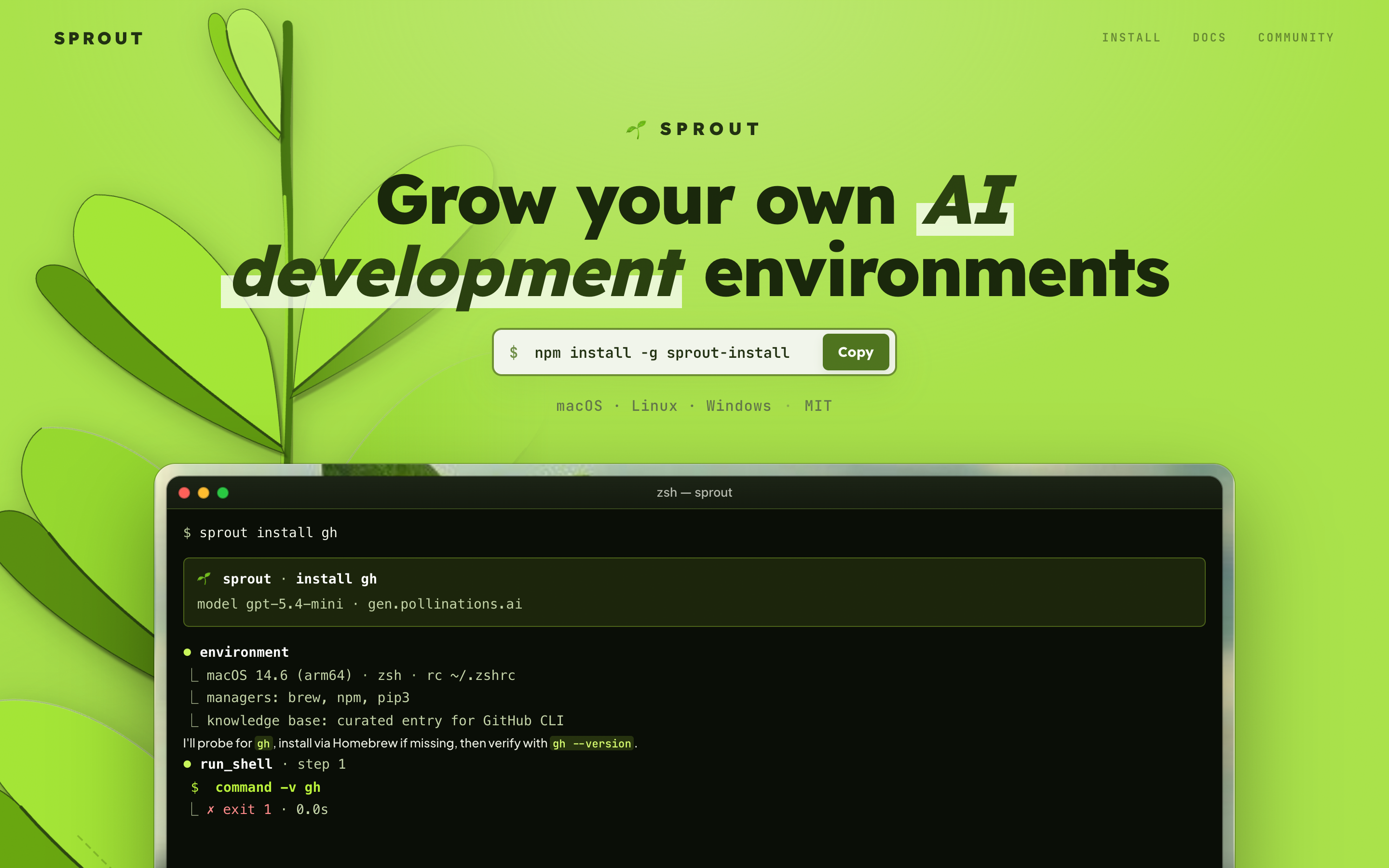Click the '$ sprout install gh' terminal line

[260, 533]
